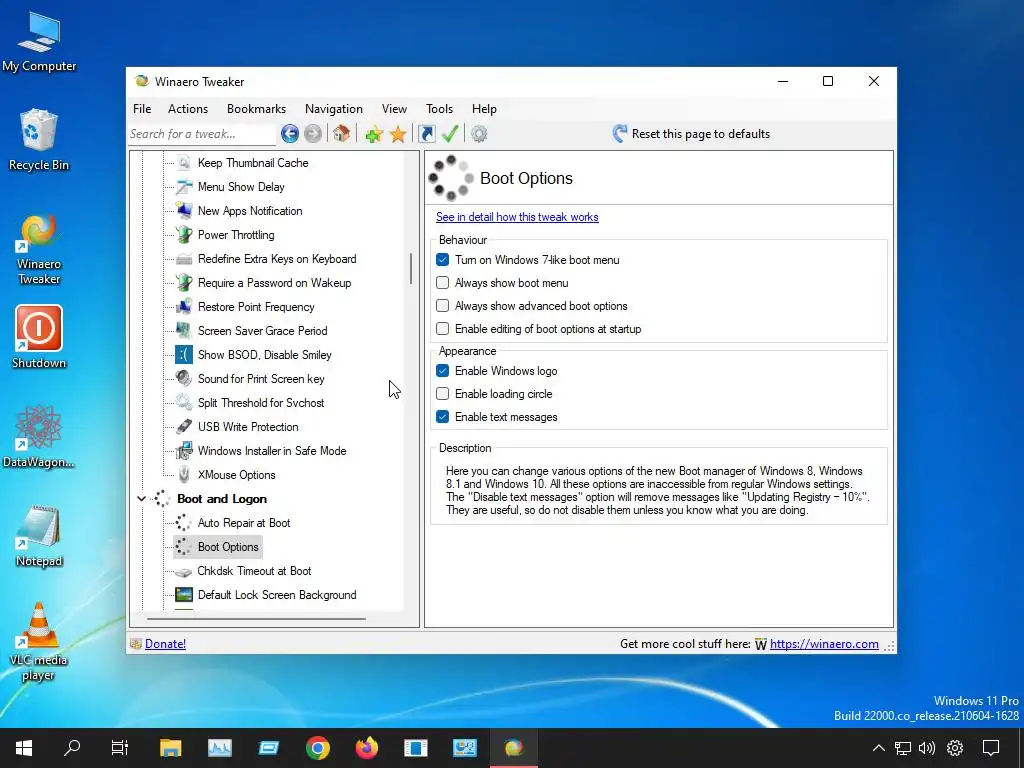Viewport: 1024px width, 768px height.
Task: Click the tree panel vertical scrollbar thumb
Action: coord(411,268)
